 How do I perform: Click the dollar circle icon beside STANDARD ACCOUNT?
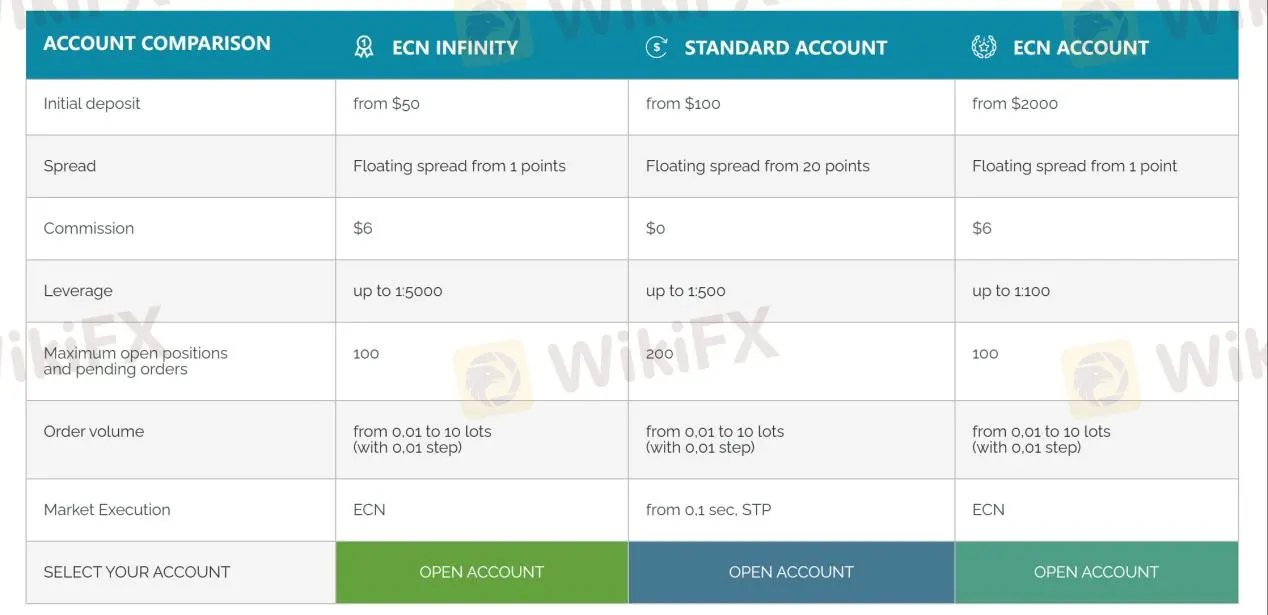656,46
